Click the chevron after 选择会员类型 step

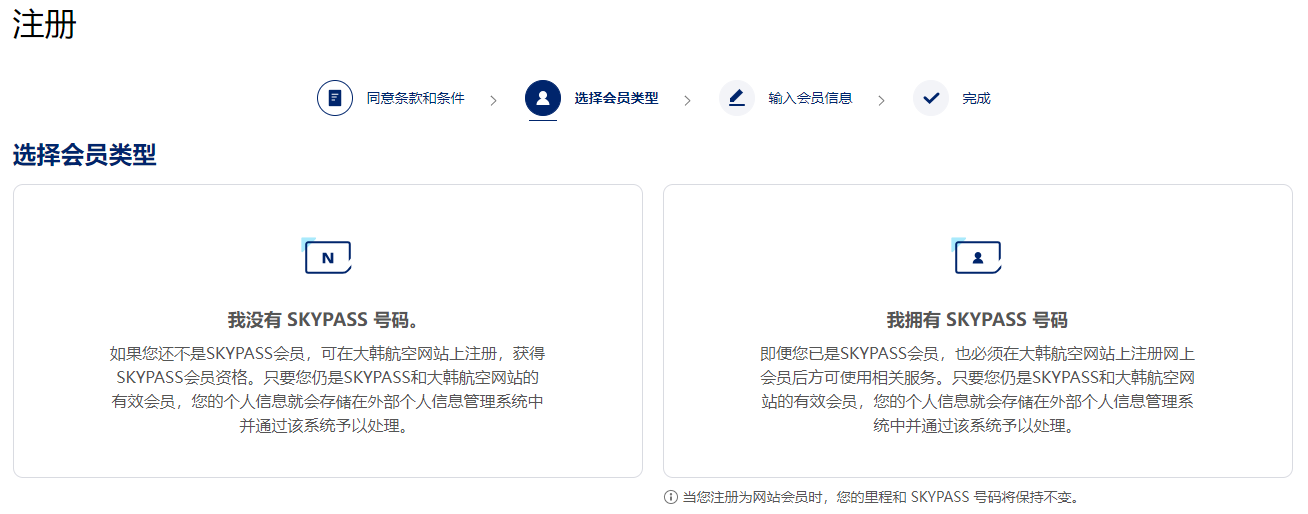[x=687, y=100]
